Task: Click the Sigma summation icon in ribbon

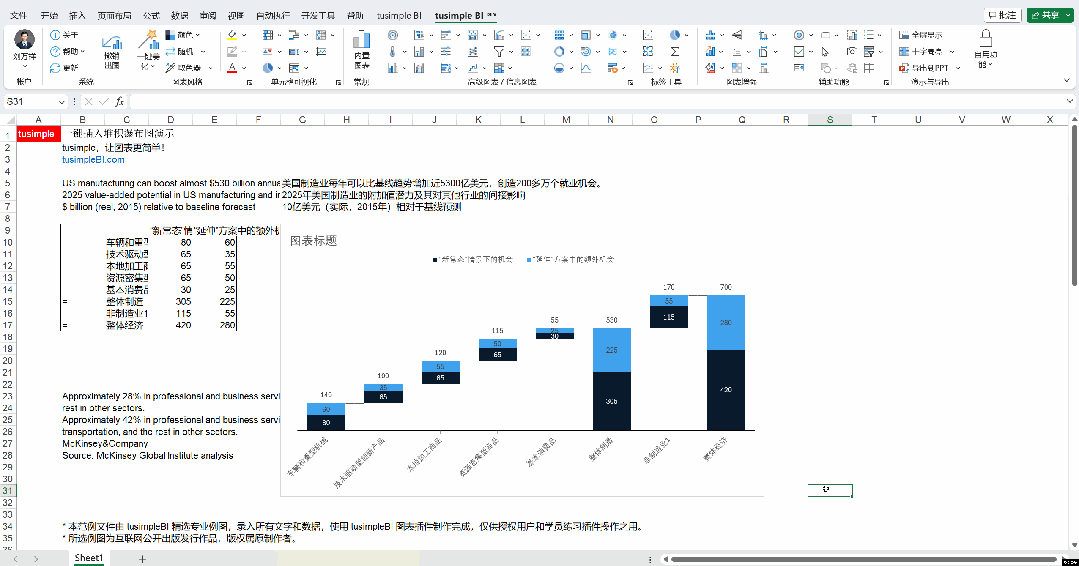Action: click(x=675, y=51)
